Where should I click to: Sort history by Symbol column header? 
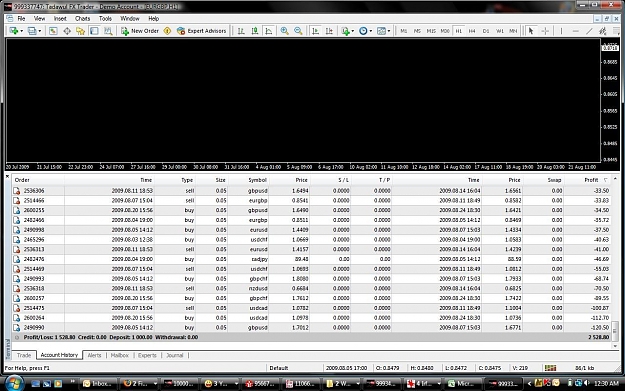tap(257, 180)
